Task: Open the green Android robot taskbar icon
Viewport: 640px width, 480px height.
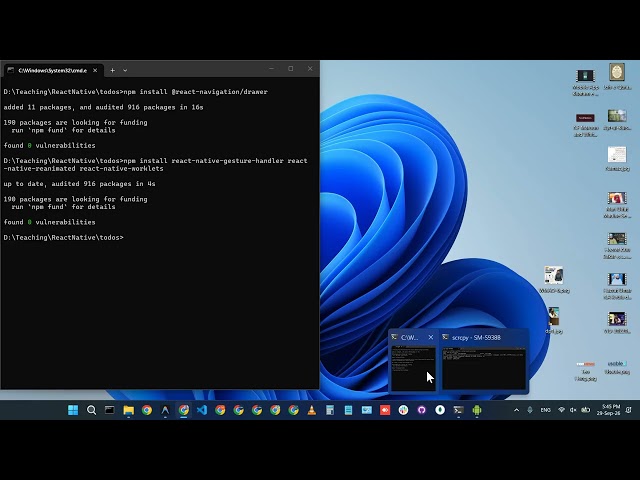Action: (x=477, y=410)
